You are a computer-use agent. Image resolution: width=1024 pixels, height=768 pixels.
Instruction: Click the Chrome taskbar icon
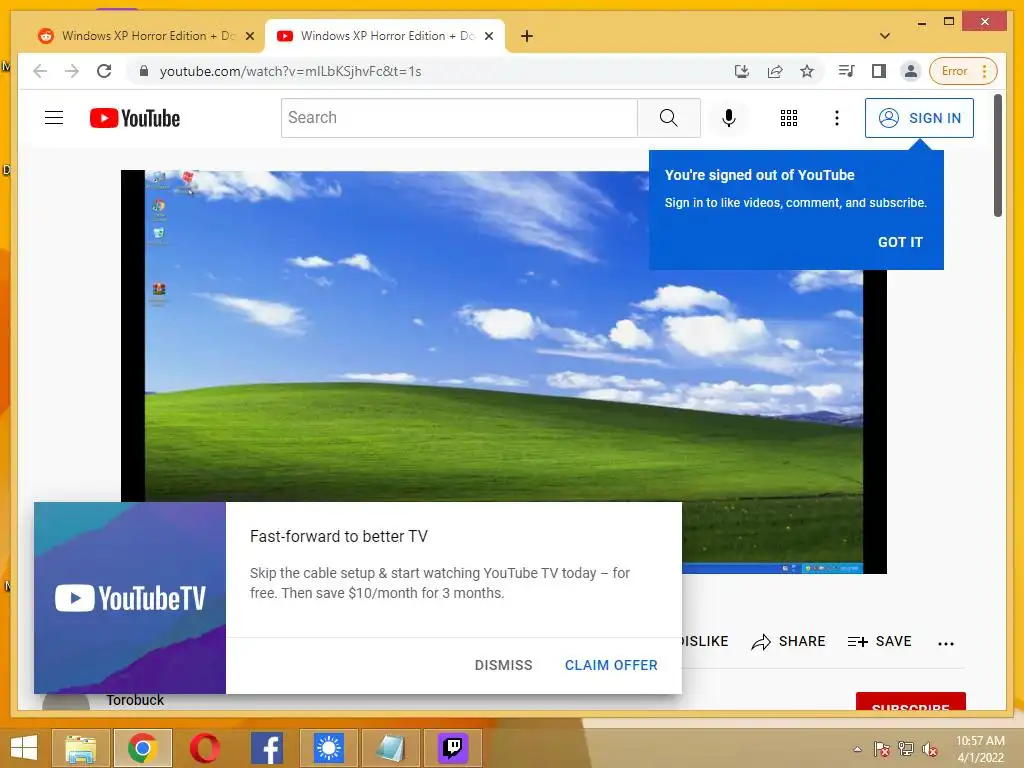pos(142,748)
